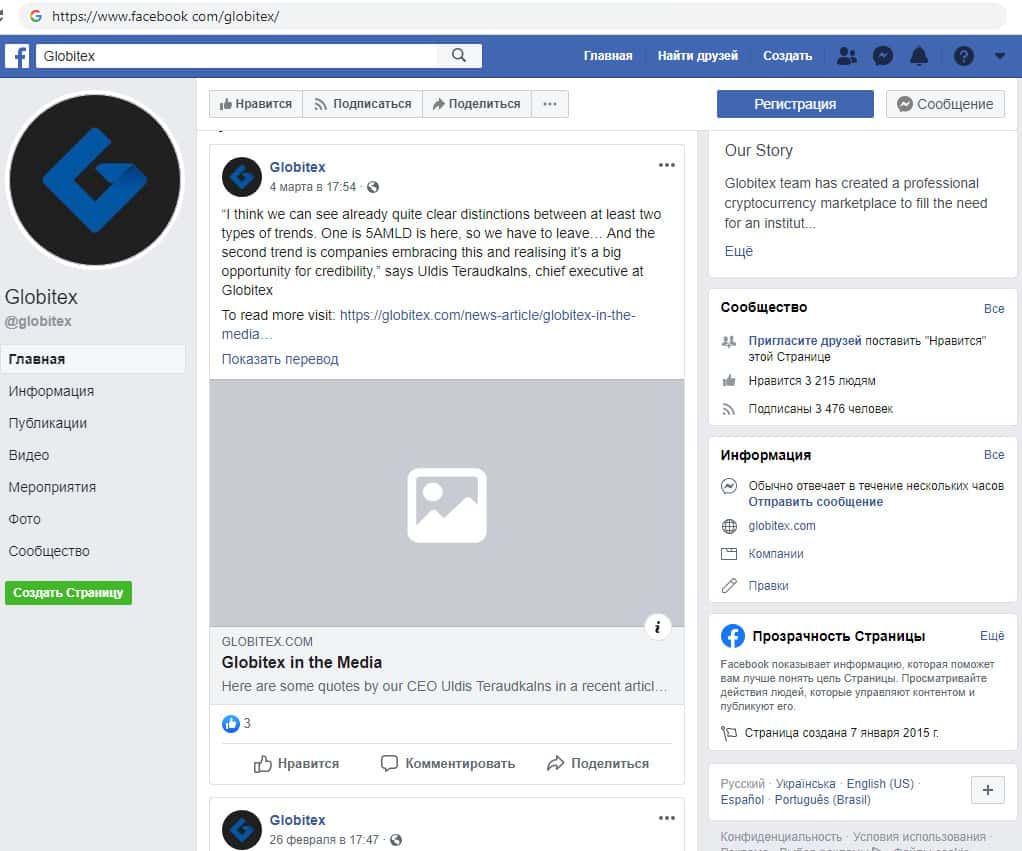Click Пригласите друзей link
1022x851 pixels.
tap(804, 340)
